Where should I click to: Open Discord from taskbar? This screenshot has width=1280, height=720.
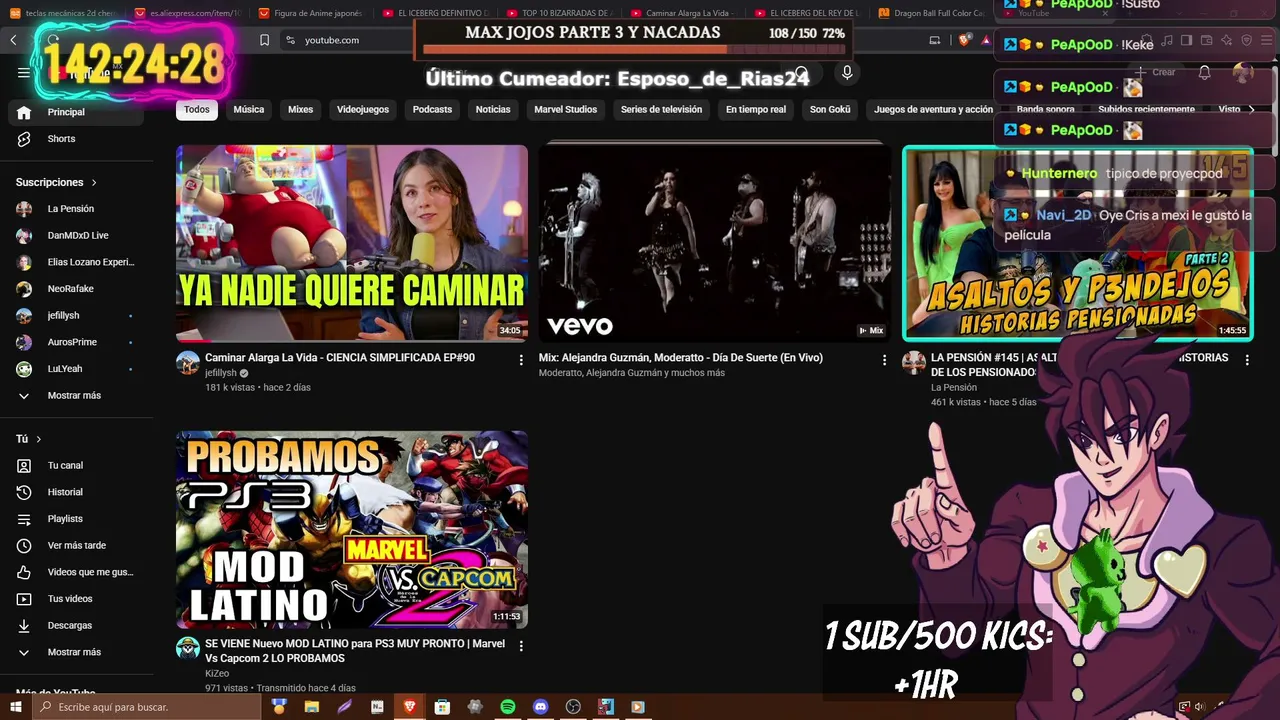(x=541, y=707)
